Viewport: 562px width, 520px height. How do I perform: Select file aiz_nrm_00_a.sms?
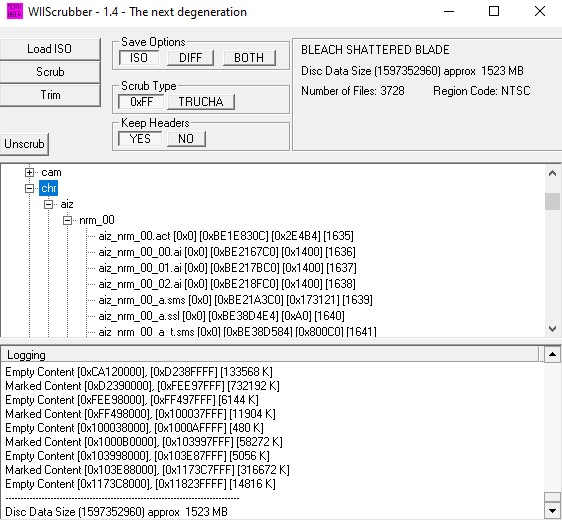point(235,300)
